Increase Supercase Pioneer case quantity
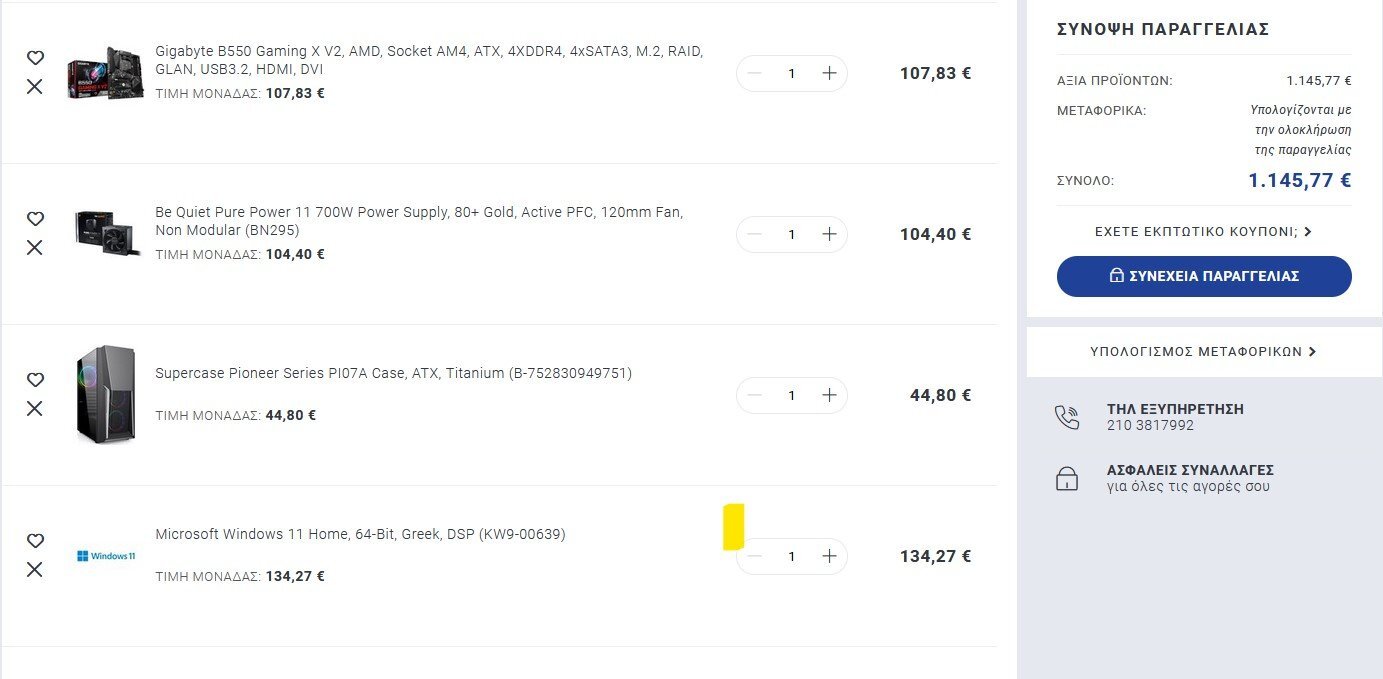 829,395
